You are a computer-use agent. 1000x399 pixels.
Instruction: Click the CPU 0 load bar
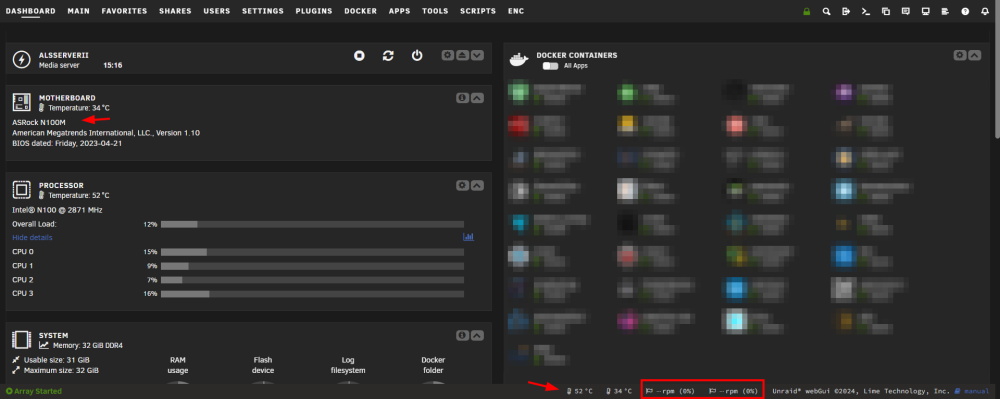click(x=312, y=252)
